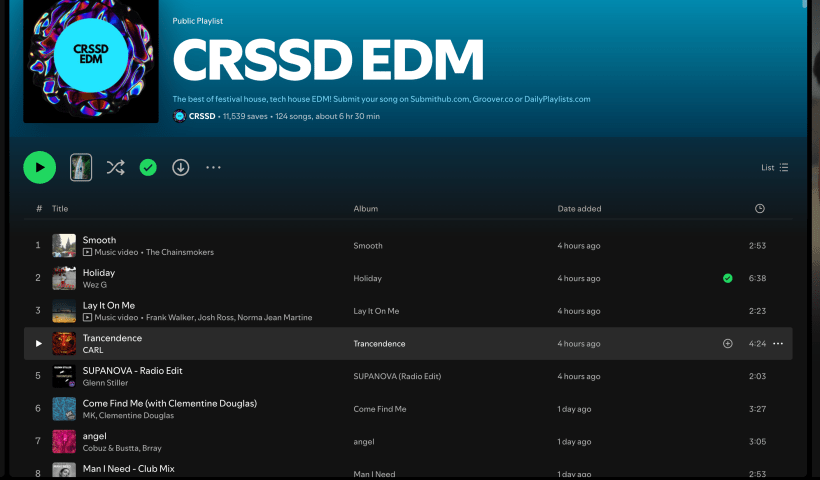Screen dimensions: 820x480
Task: Open more options for Trancendence track
Action: coord(778,343)
